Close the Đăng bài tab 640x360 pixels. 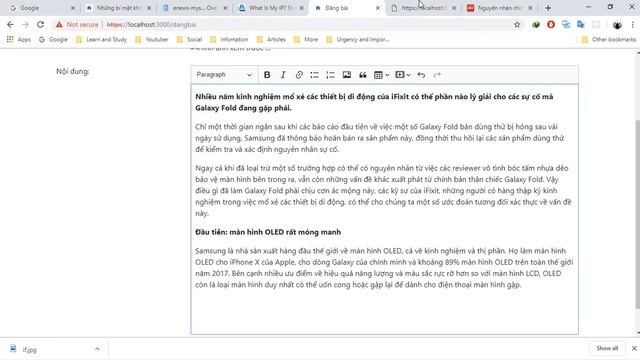tap(378, 8)
